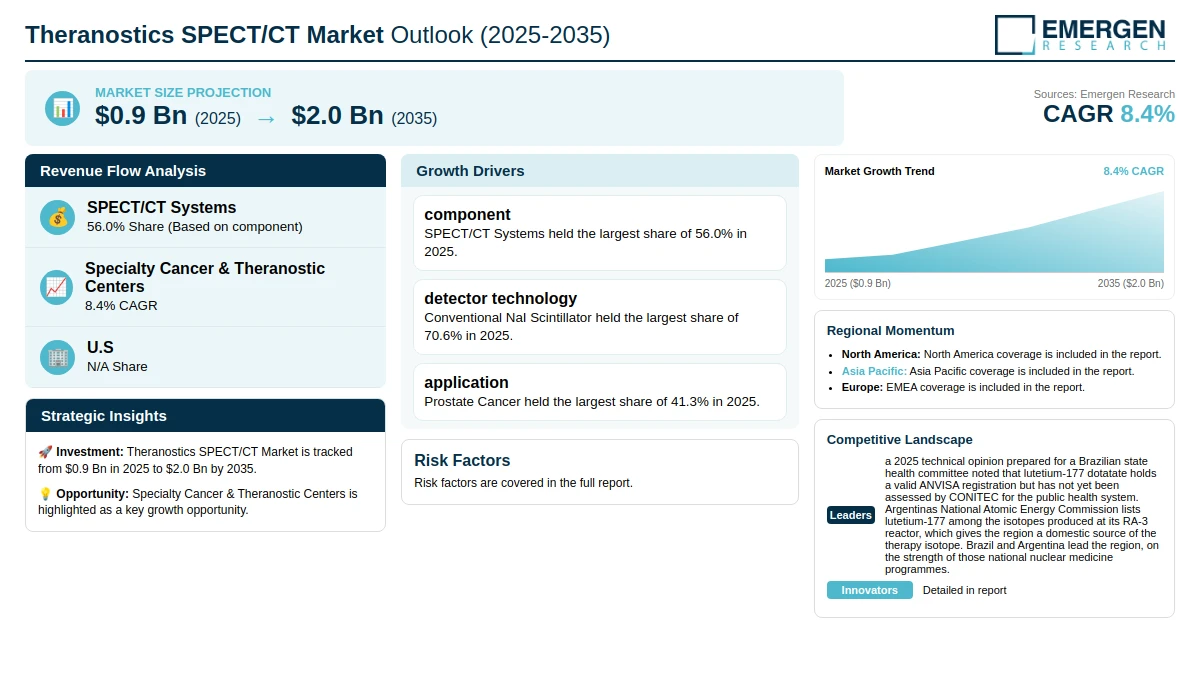This screenshot has height=700, width=1200.
Task: Open the Risk Factors card
Action: [600, 472]
